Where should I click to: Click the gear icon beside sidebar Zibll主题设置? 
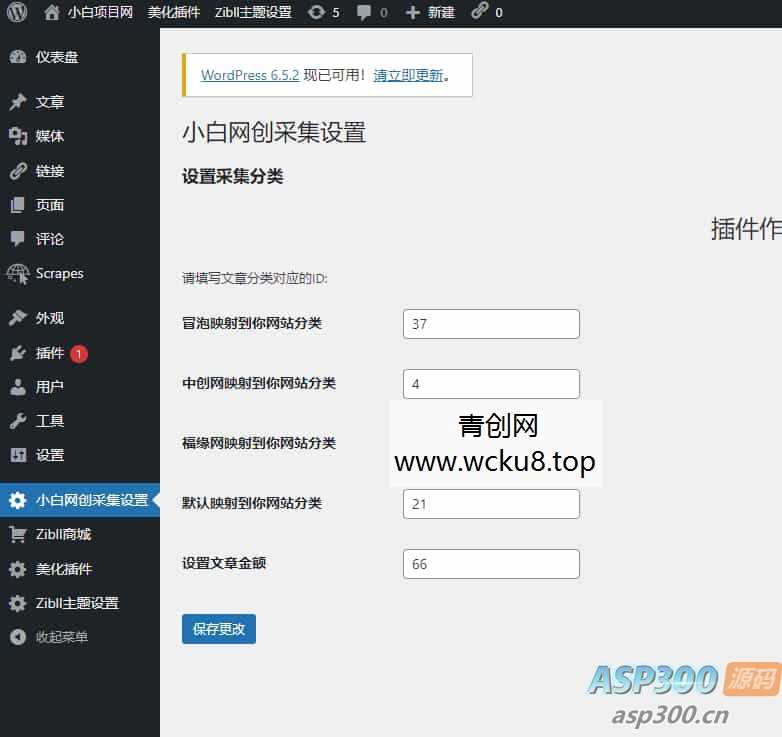pyautogui.click(x=18, y=603)
